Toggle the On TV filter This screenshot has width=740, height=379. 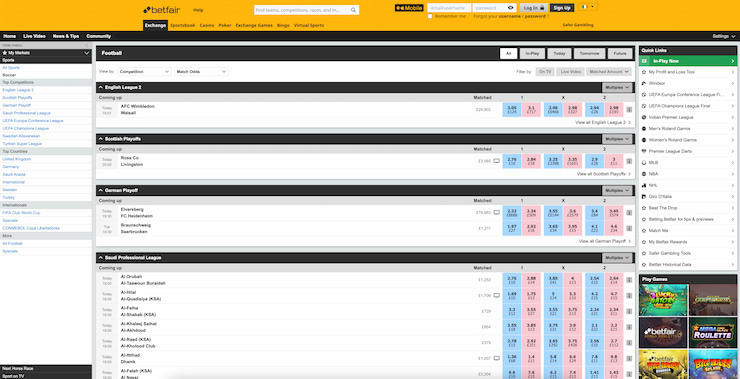pyautogui.click(x=545, y=72)
